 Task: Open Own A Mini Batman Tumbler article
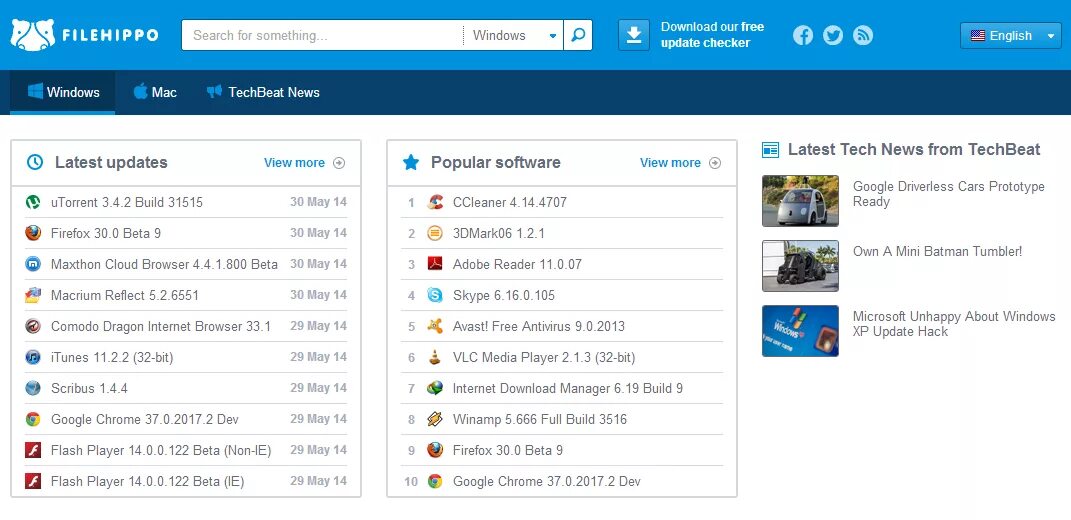tap(937, 251)
